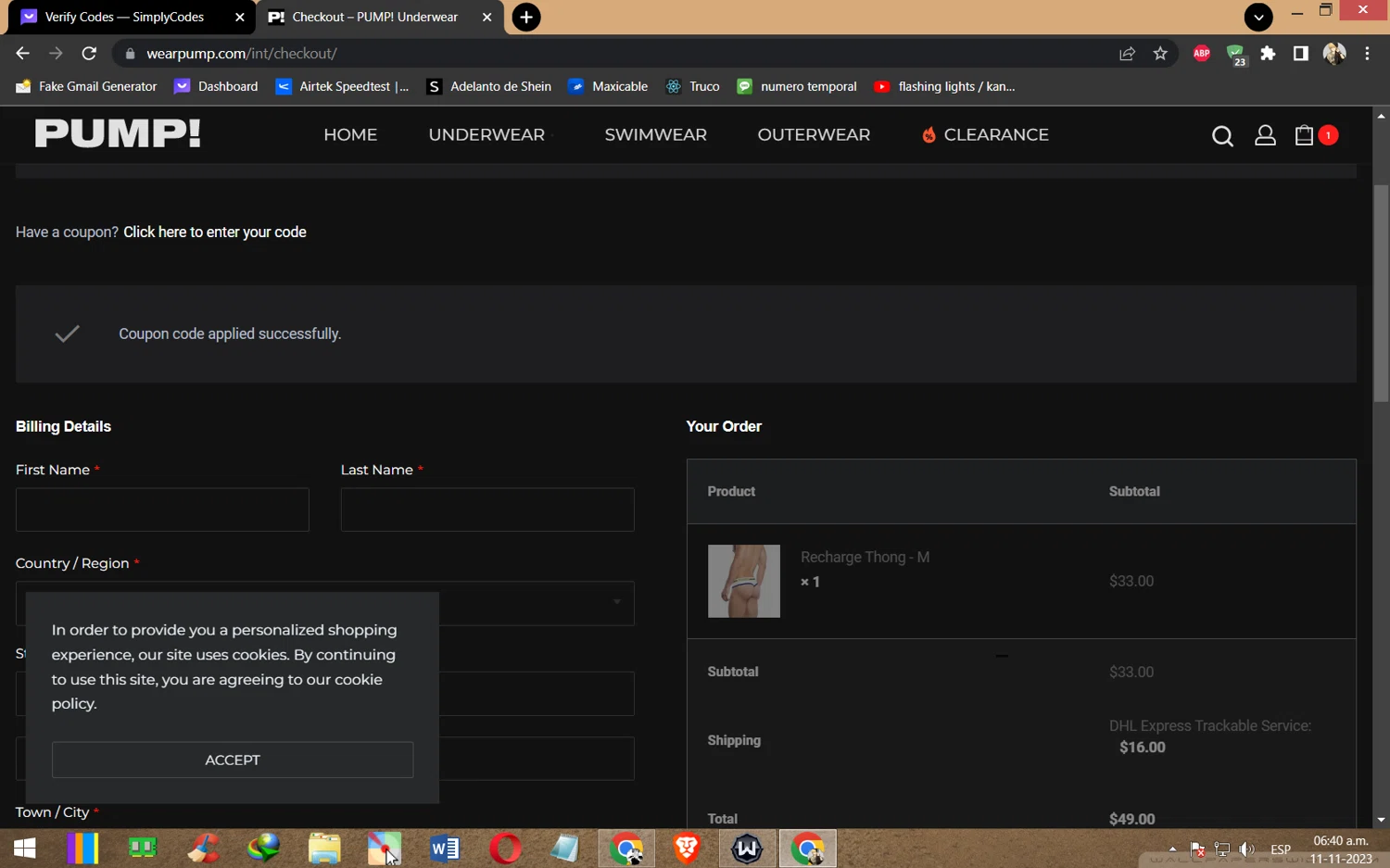Click scrollbar down arrow

[1382, 820]
